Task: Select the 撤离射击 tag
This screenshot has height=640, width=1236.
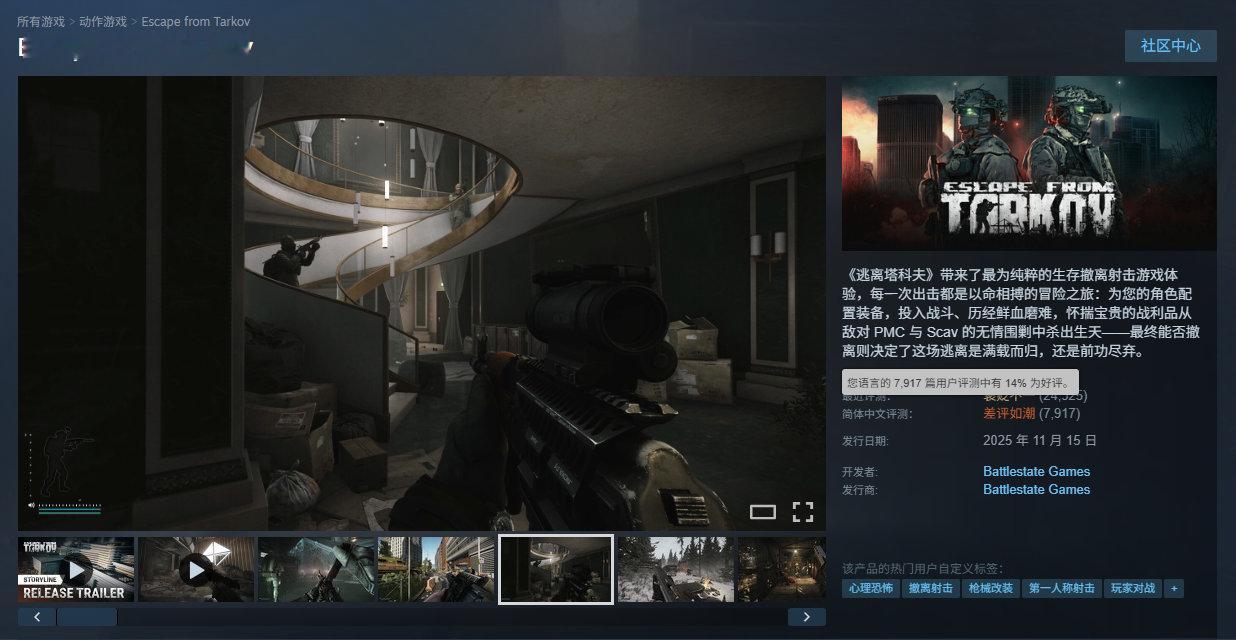Action: tap(931, 588)
